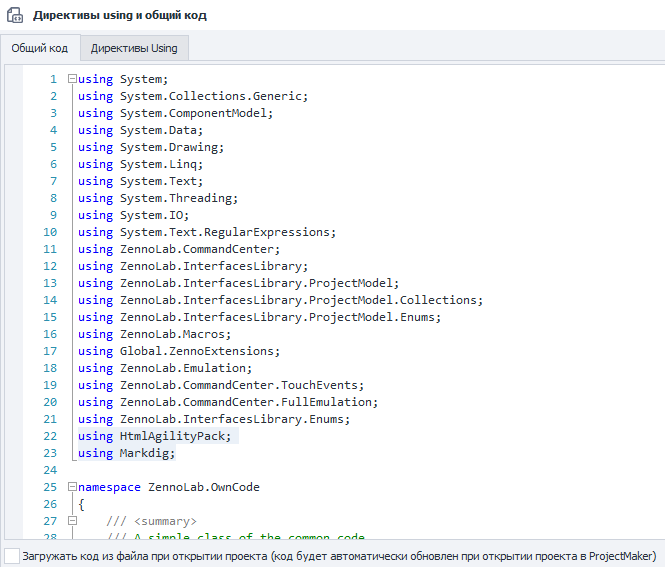Open the Директивы Using tab

(x=134, y=48)
